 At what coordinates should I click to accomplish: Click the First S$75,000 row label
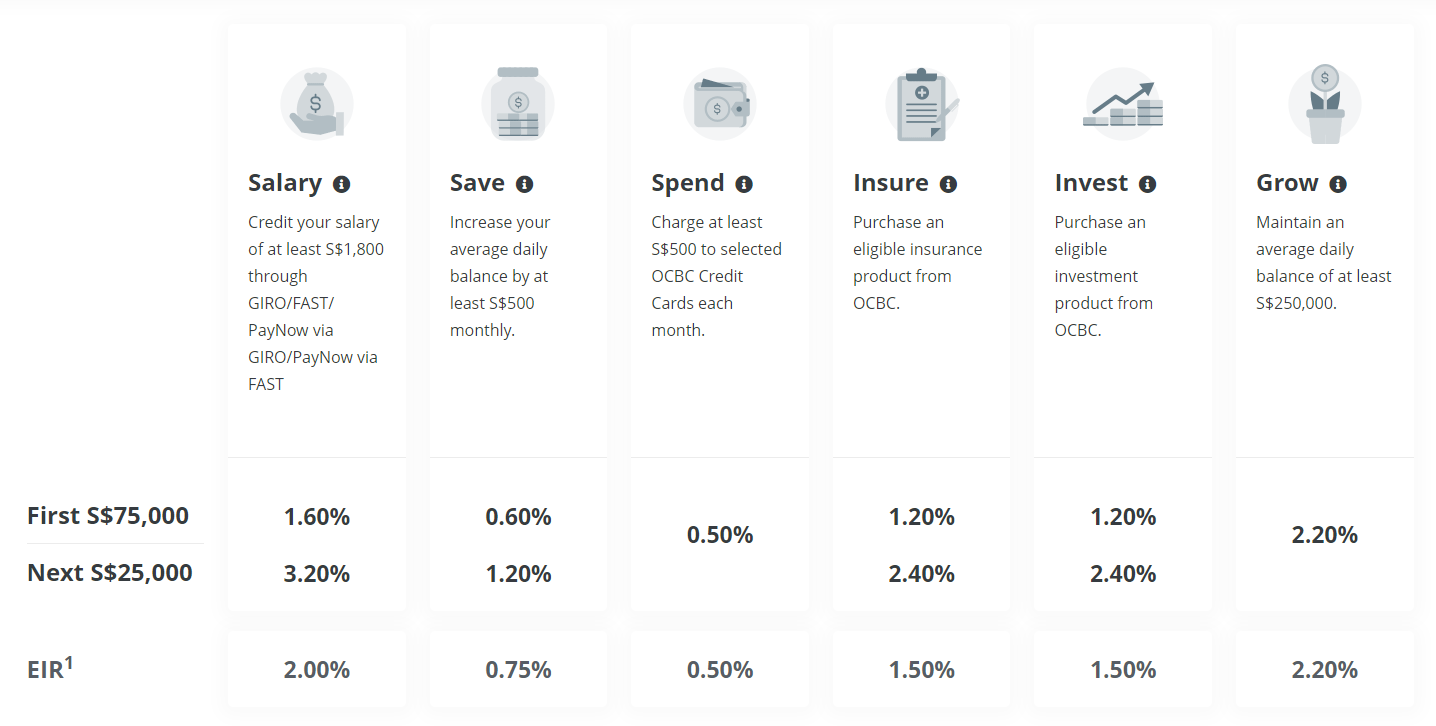click(x=108, y=516)
